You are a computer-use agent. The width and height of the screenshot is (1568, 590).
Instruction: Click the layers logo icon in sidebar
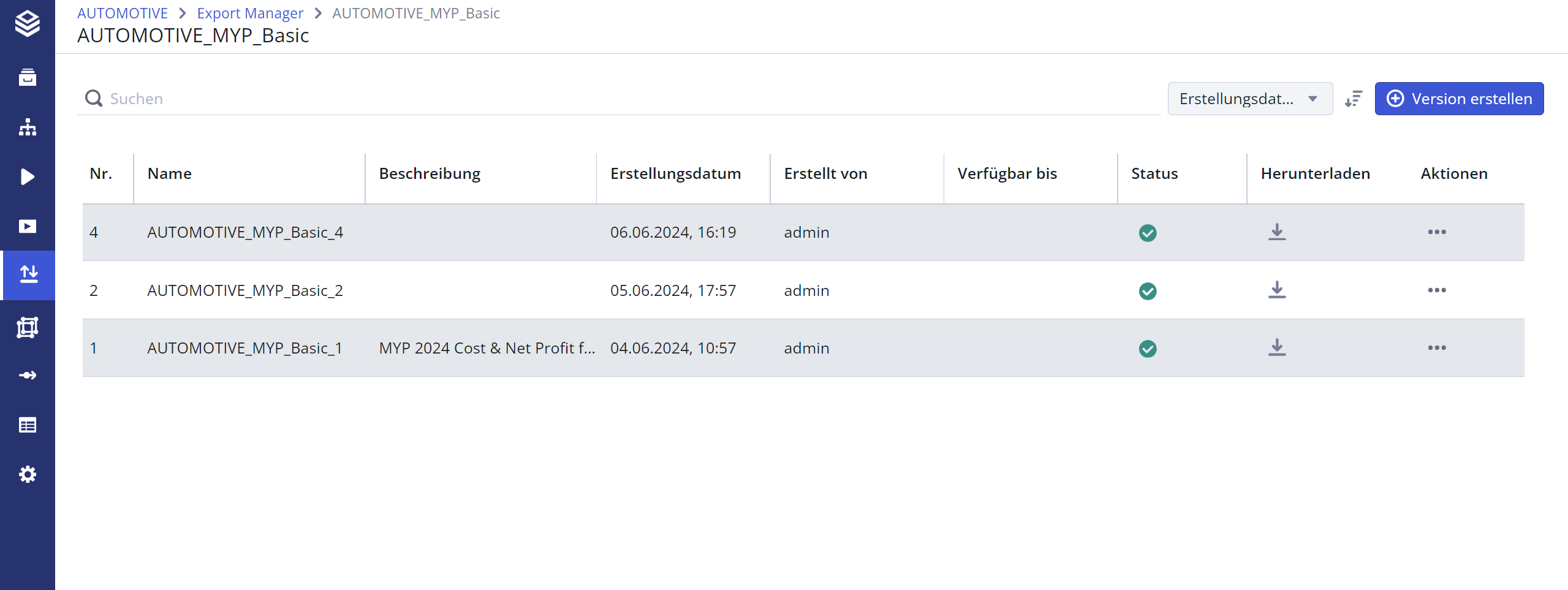[28, 24]
